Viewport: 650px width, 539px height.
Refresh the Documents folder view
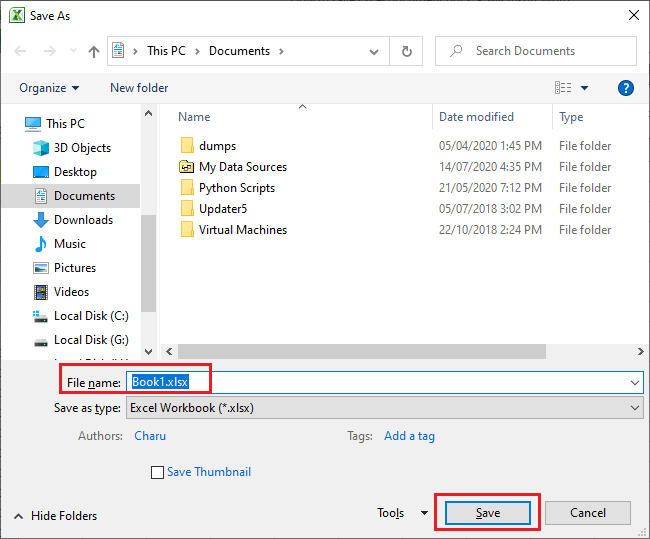click(x=407, y=51)
